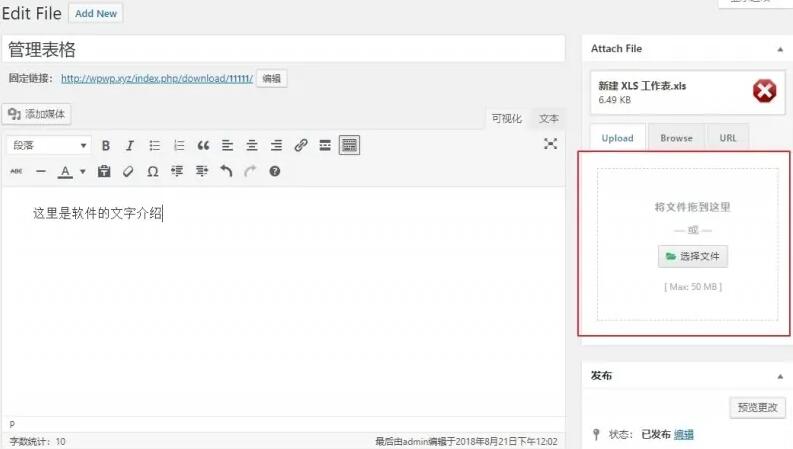Click the 编辑 permalink edit button
This screenshot has height=449, width=793.
click(272, 78)
